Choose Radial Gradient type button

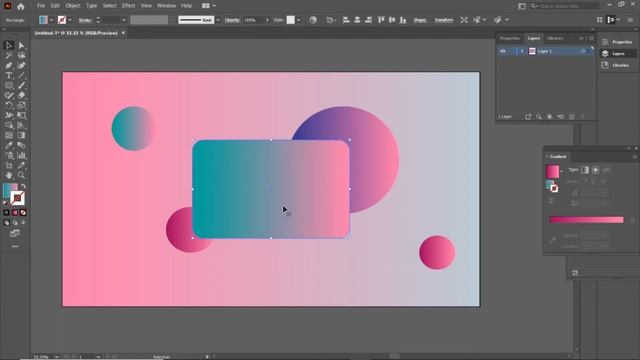[x=596, y=170]
